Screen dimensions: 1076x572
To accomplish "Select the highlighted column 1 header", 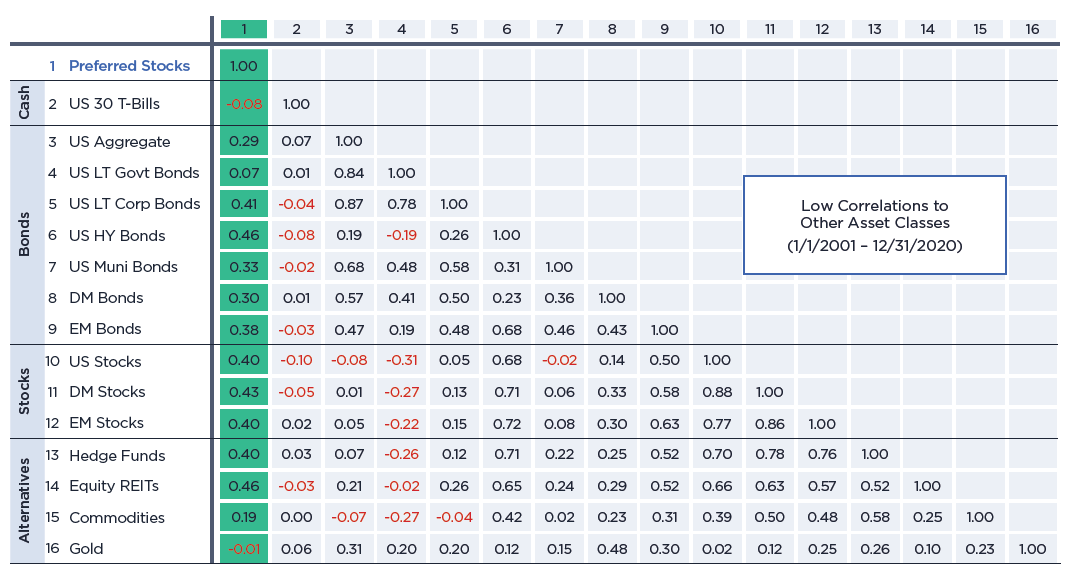I will (244, 29).
